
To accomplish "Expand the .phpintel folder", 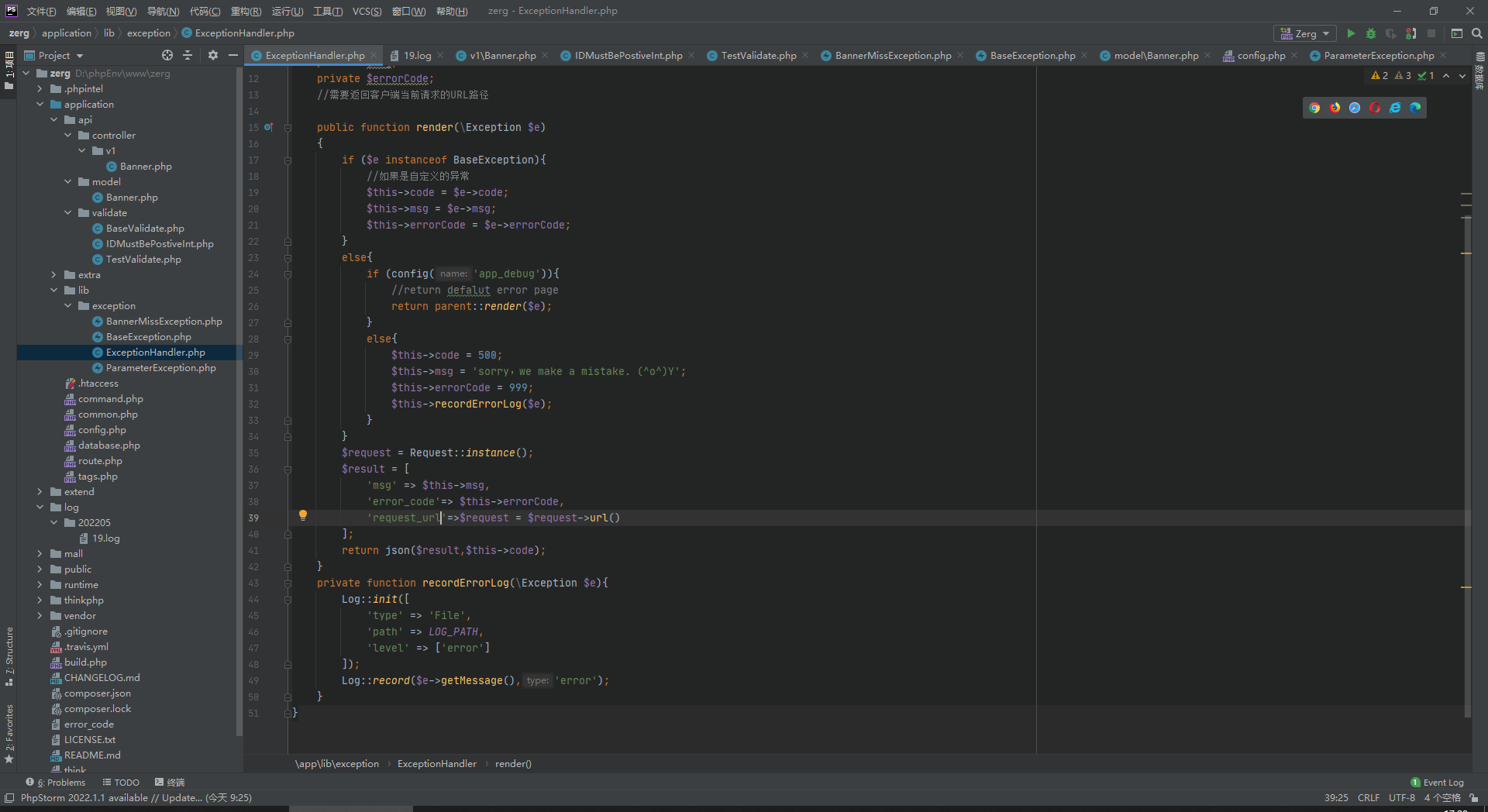I will pyautogui.click(x=40, y=89).
